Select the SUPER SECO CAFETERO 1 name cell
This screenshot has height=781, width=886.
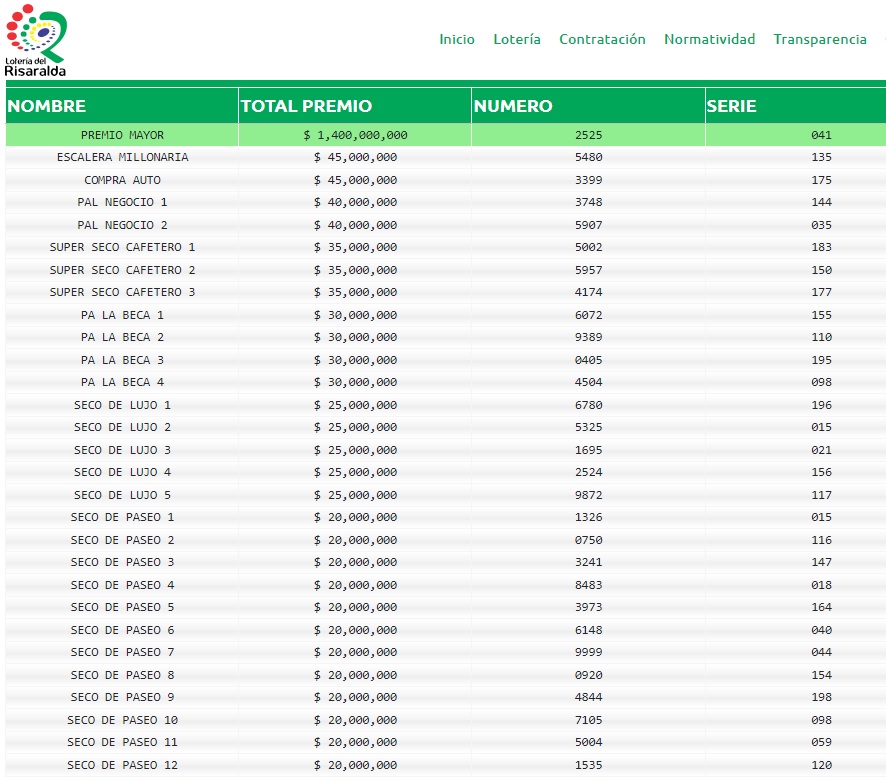click(122, 247)
